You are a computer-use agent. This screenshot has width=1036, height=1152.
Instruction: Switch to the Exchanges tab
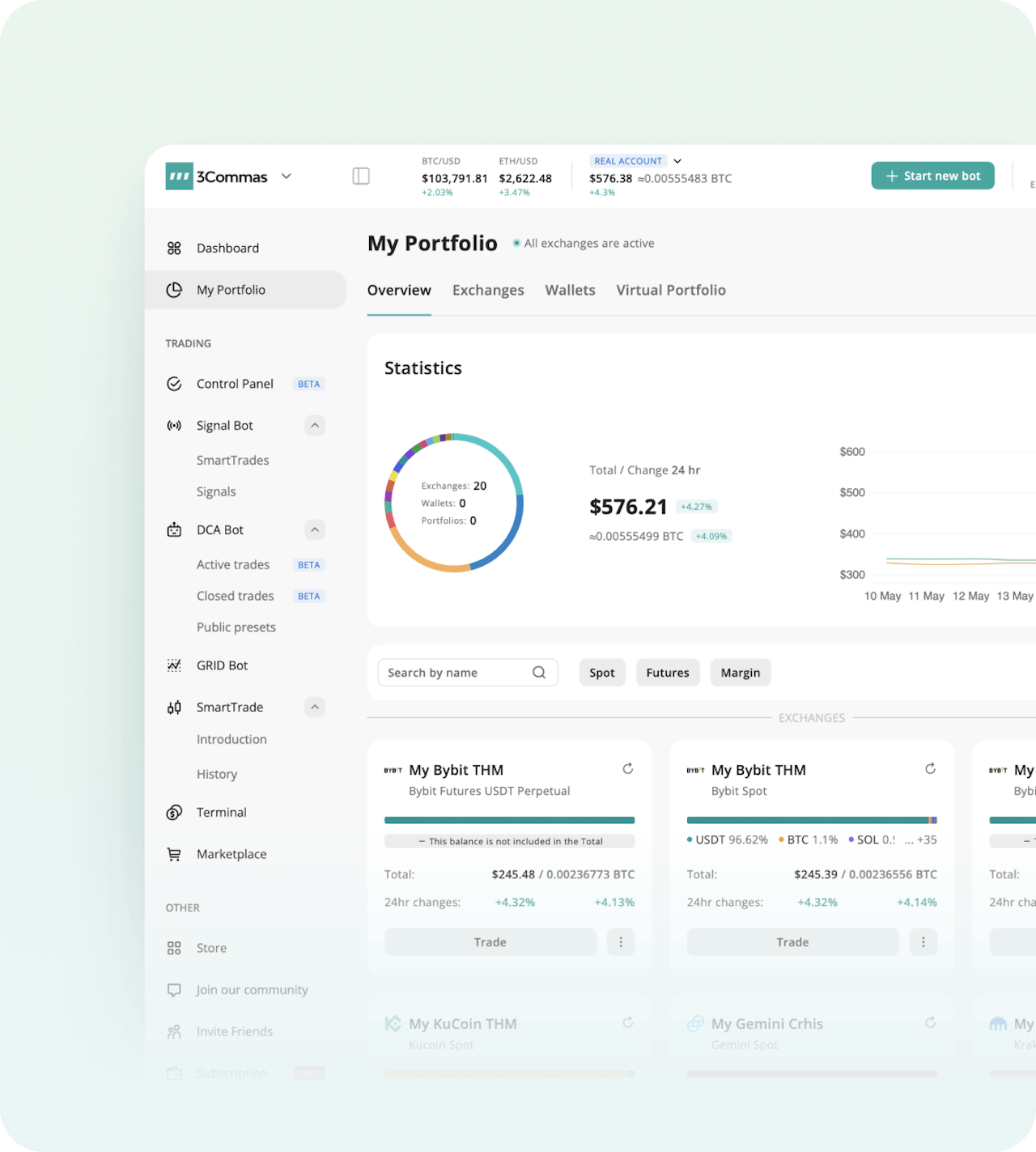click(x=488, y=290)
